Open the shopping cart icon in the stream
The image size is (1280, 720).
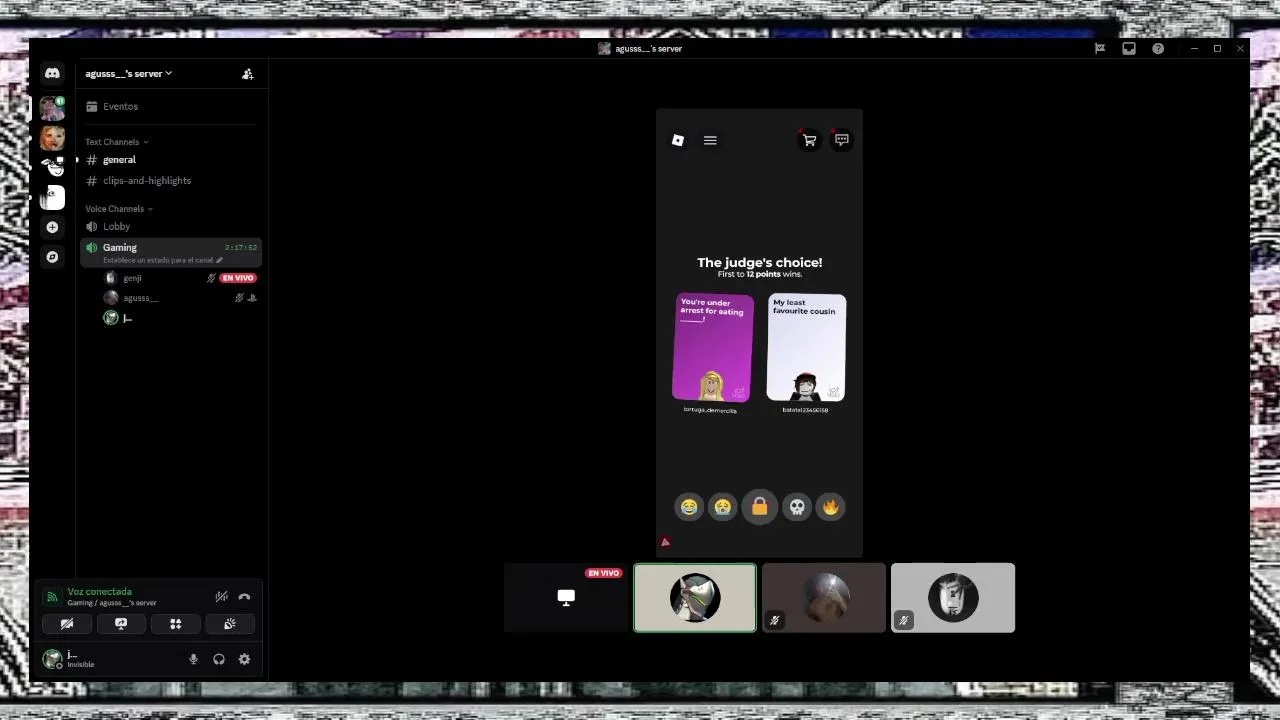(809, 140)
